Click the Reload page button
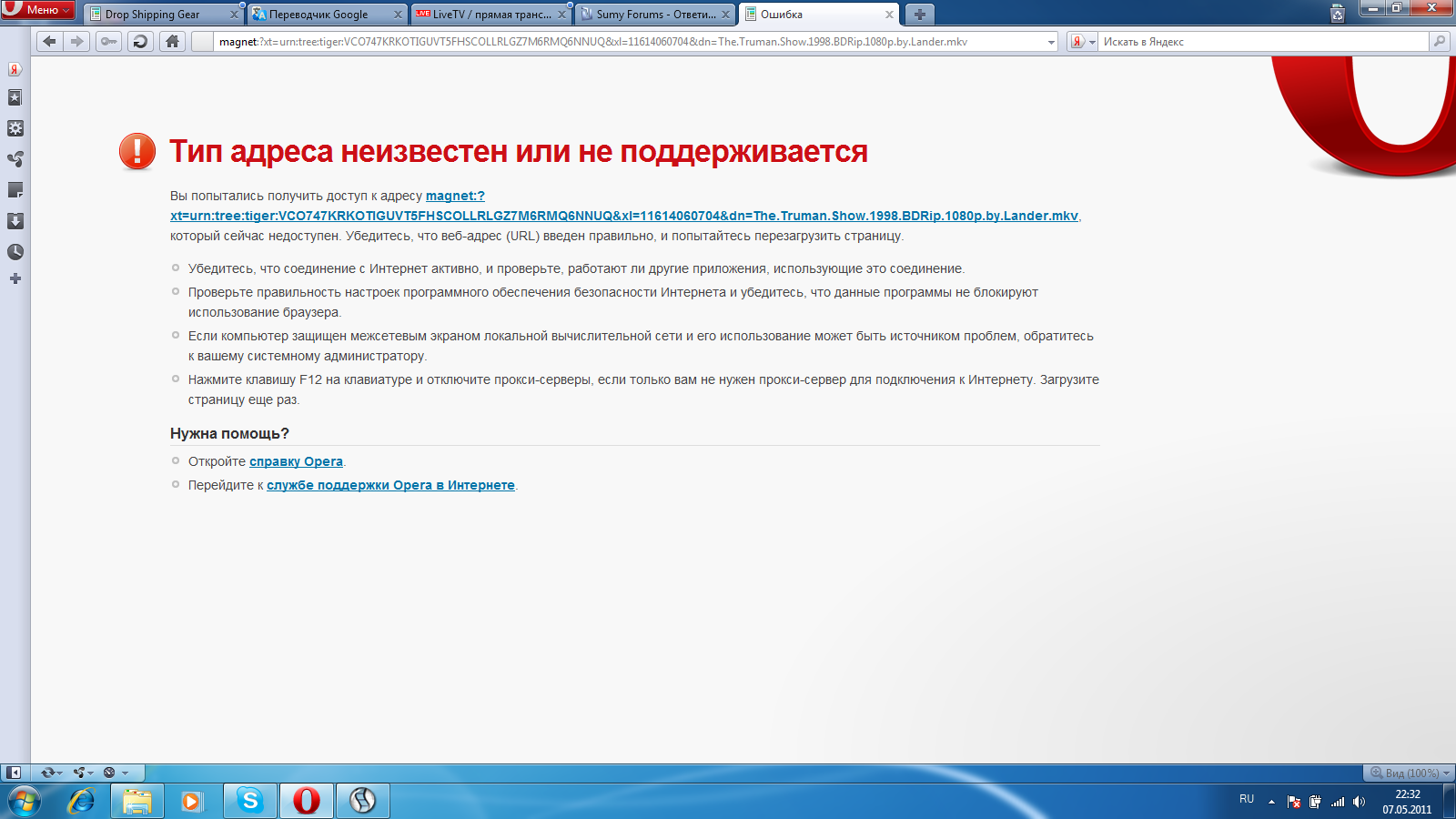 tap(140, 41)
